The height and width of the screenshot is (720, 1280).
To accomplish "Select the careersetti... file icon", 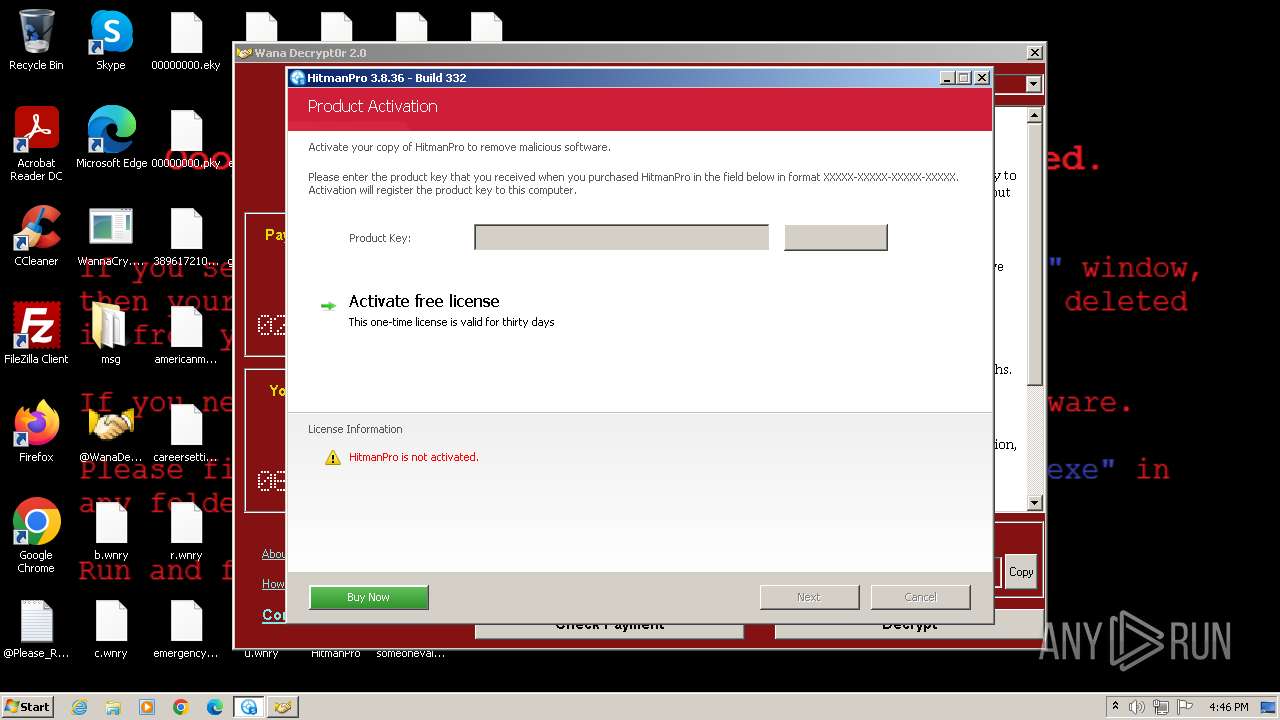I will 186,432.
